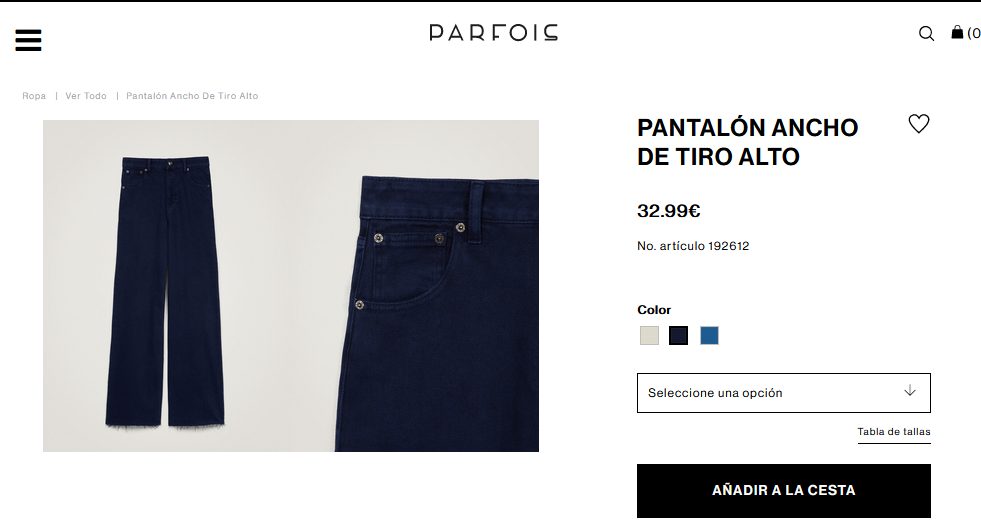Click the dropdown down-arrow icon

910,391
